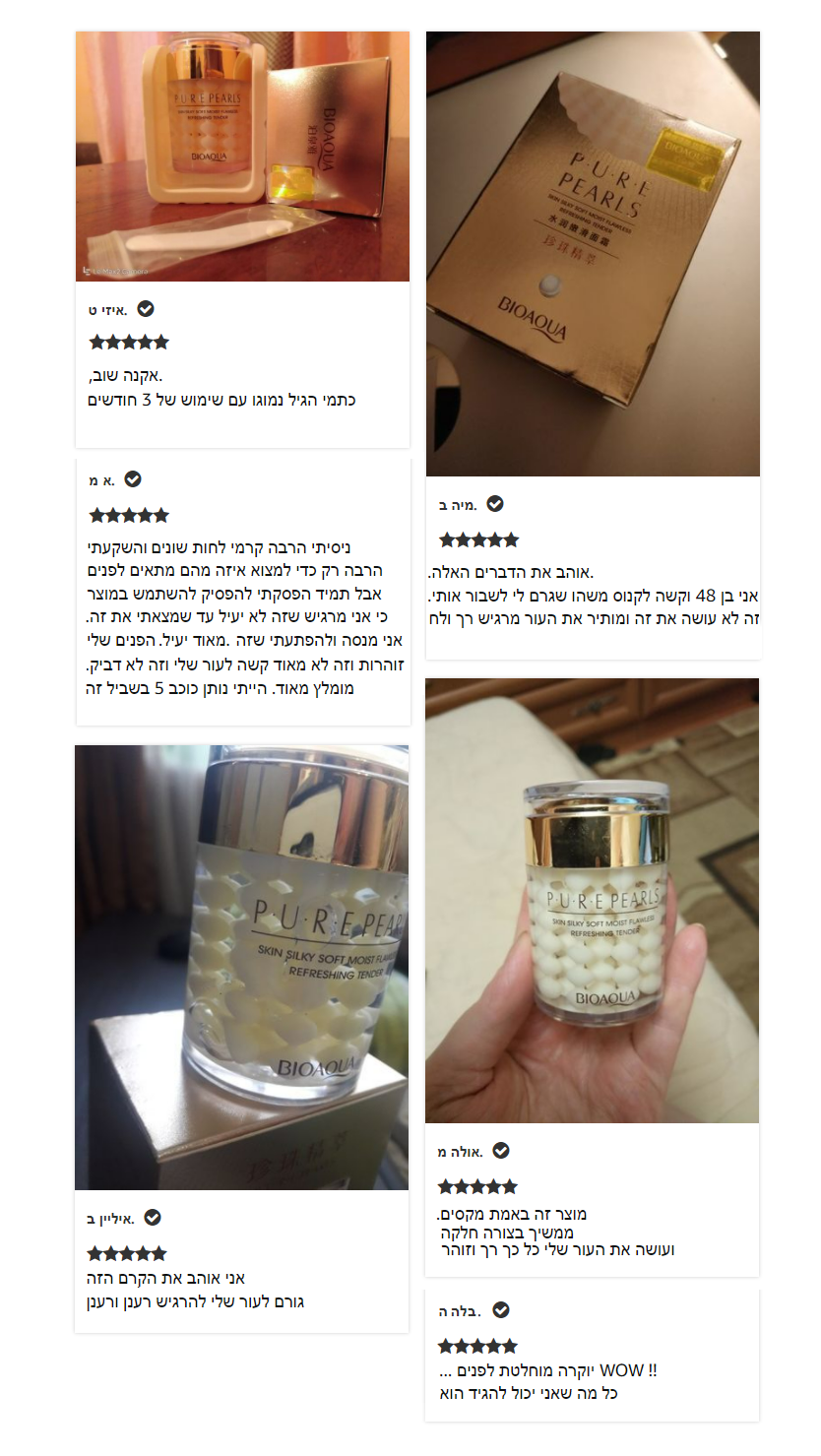821x1456 pixels.
Task: Click reviewer name אולה מ
Action: point(460,1152)
